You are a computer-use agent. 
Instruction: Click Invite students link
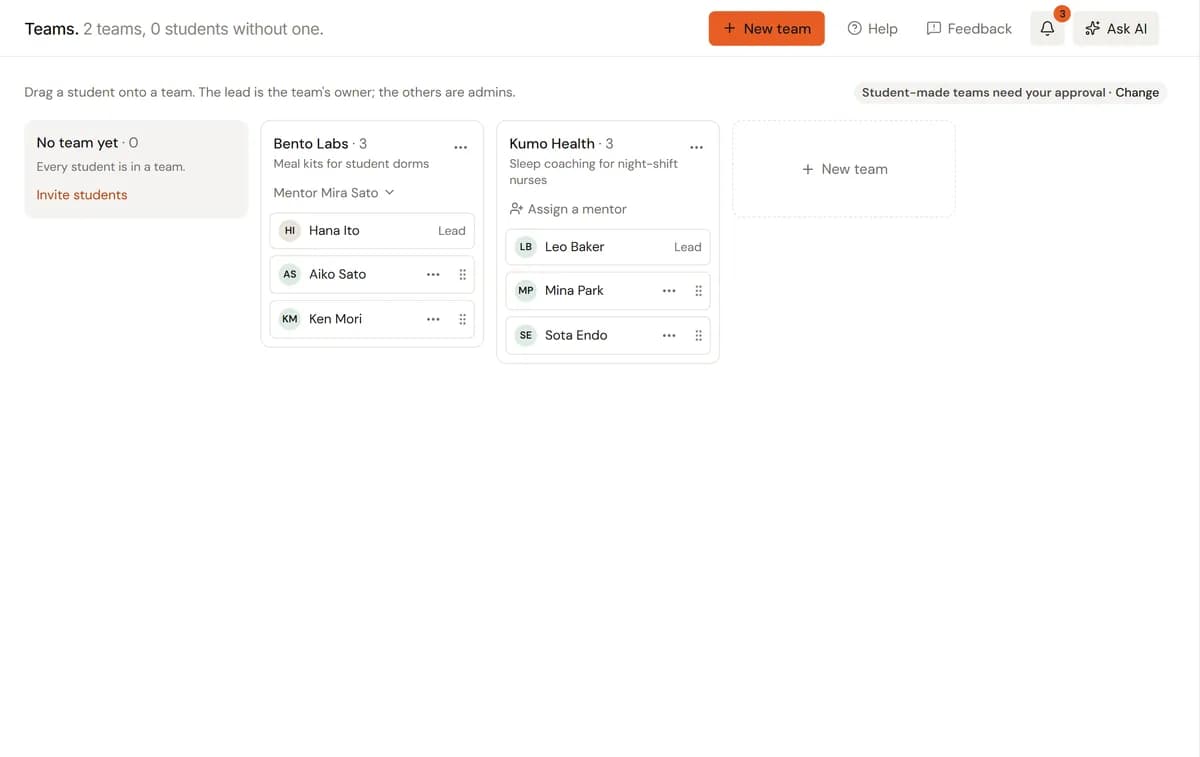pyautogui.click(x=82, y=195)
